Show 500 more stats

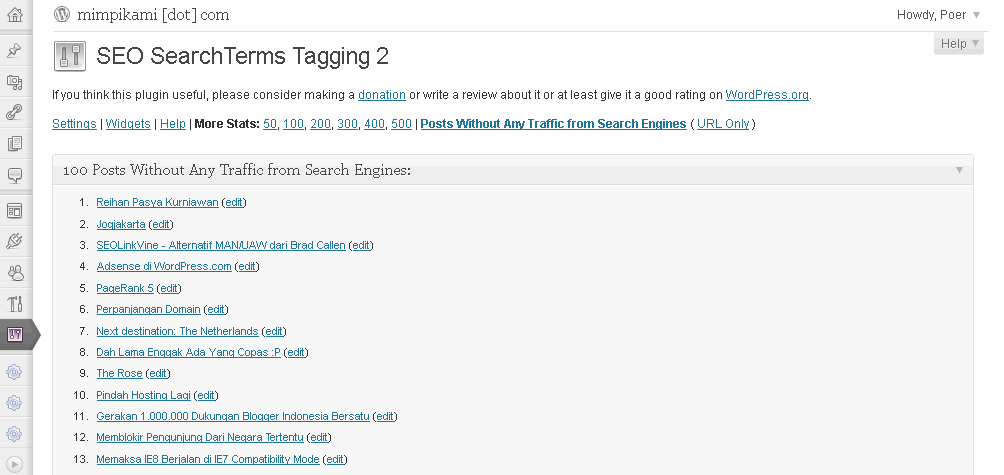[x=401, y=124]
